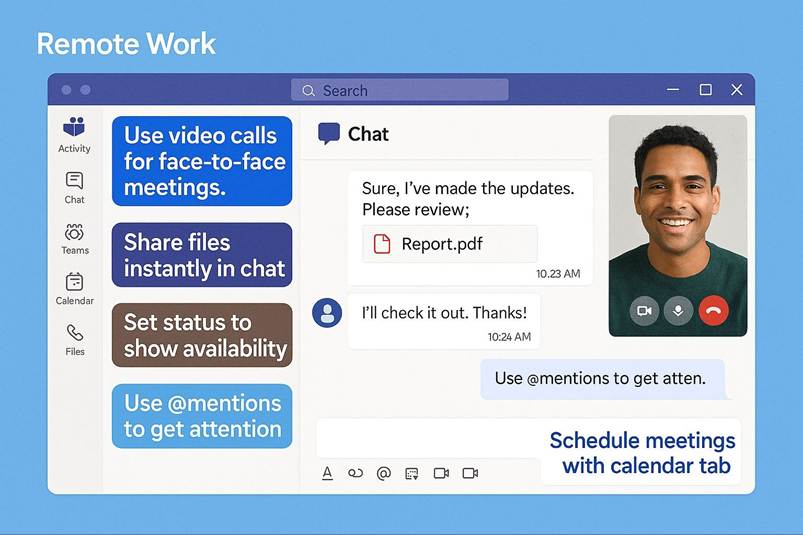Open the Calendar in the sidebar
Viewport: 803px width, 535px height.
coord(74,287)
